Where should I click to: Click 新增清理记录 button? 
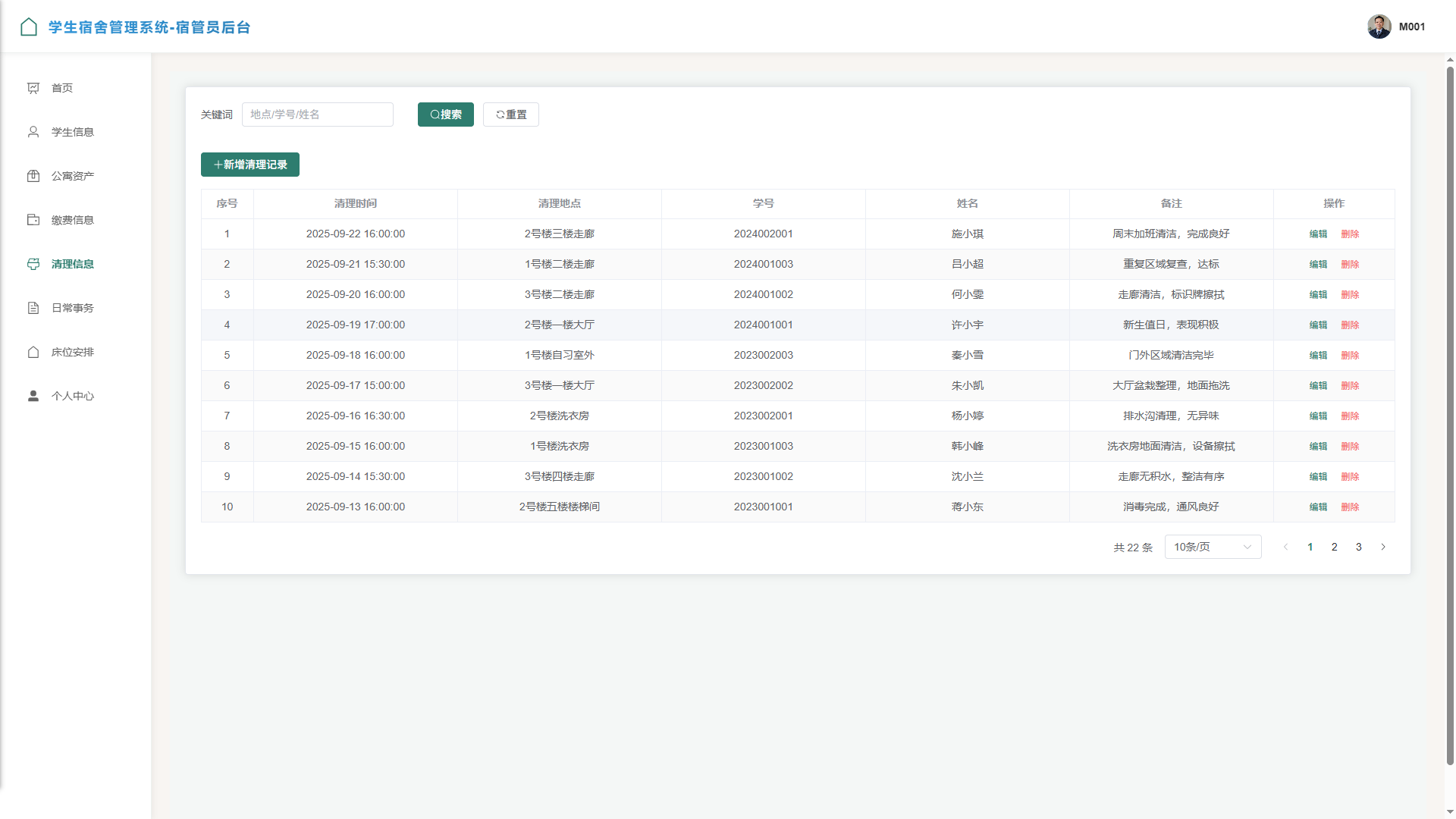[x=250, y=165]
